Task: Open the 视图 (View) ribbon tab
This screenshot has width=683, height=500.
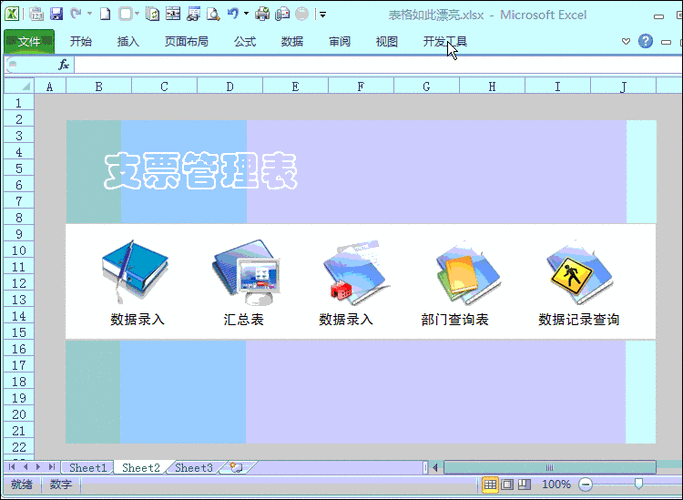Action: pyautogui.click(x=387, y=41)
